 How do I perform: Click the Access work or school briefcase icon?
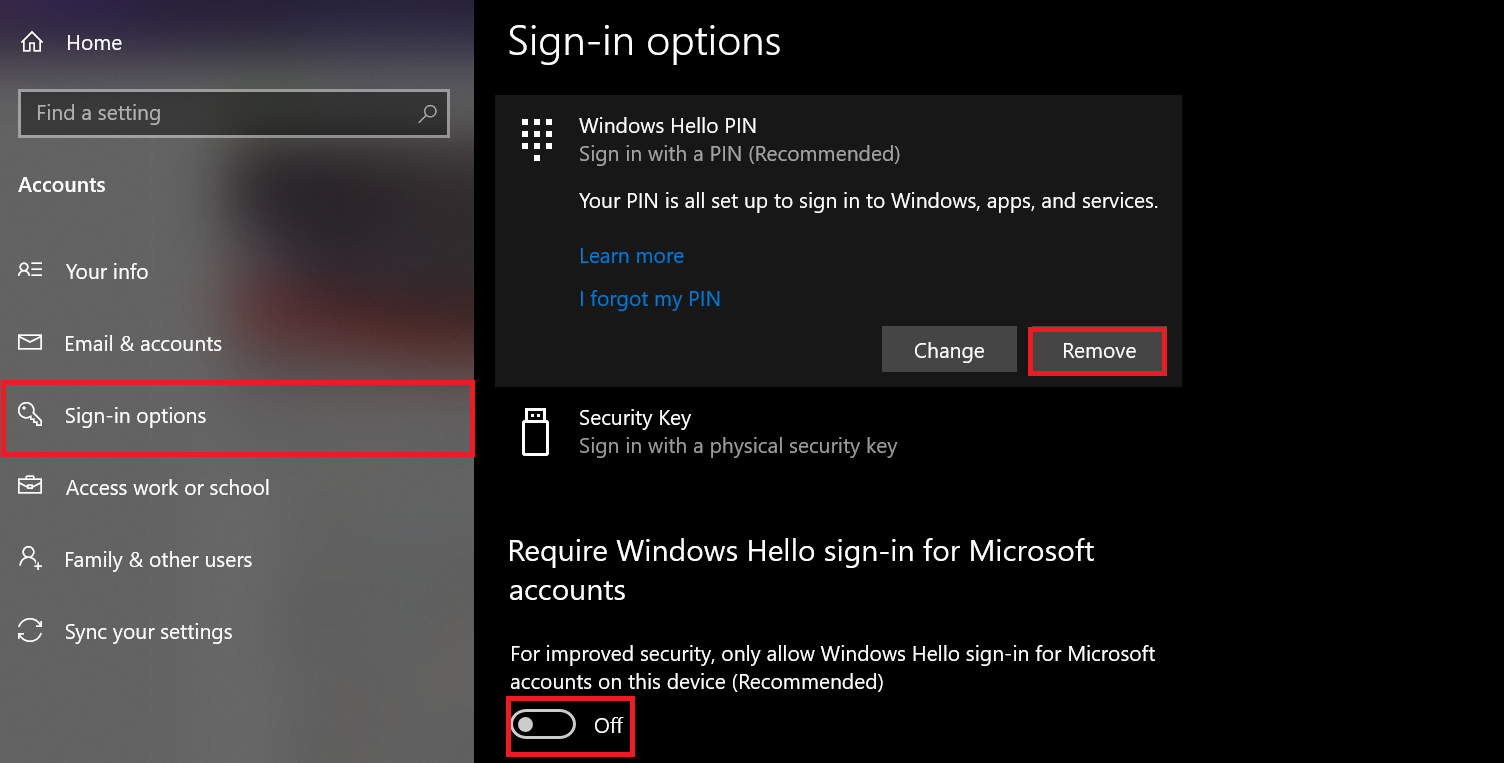click(30, 487)
